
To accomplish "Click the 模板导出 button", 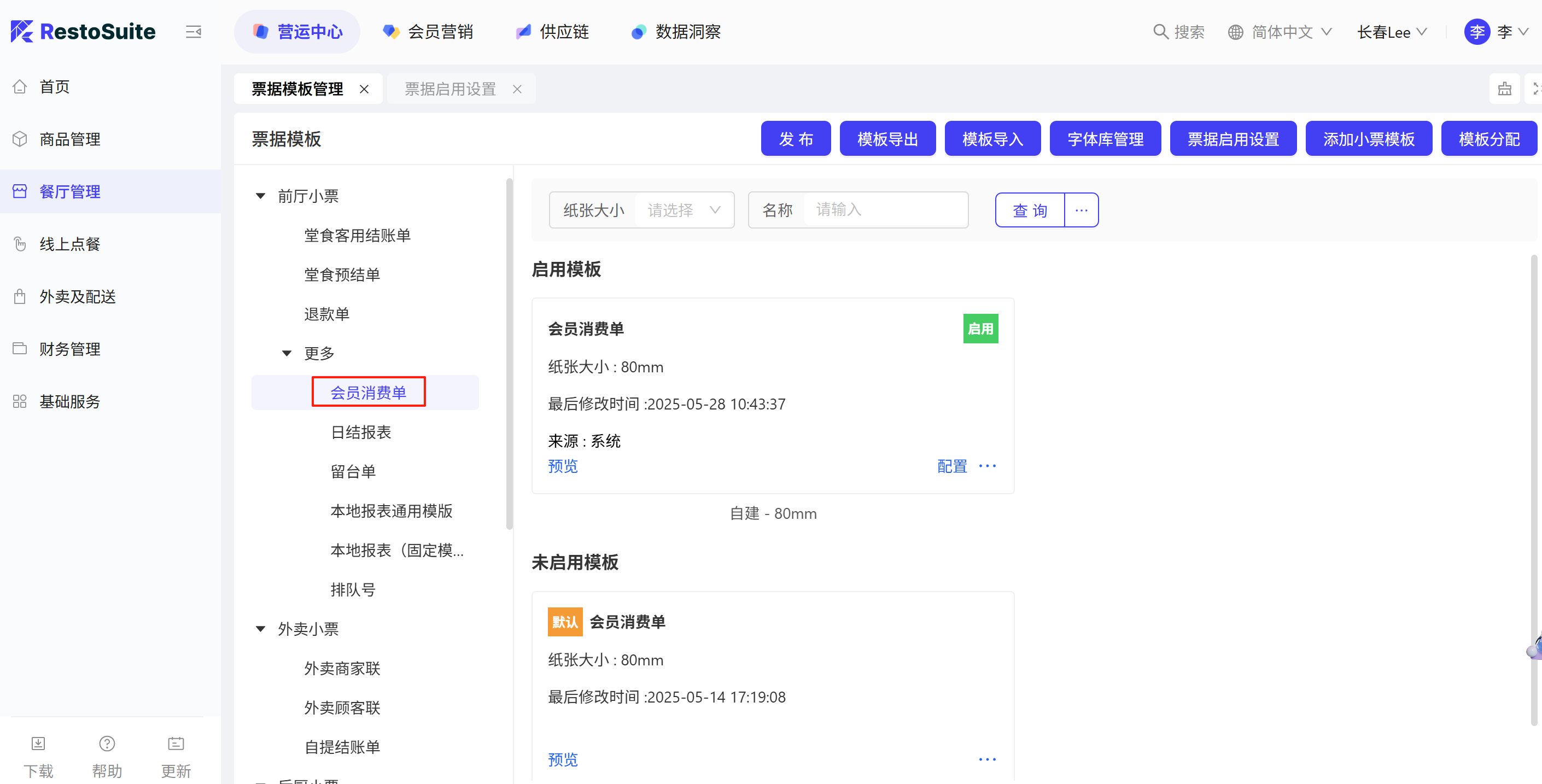I will 887,139.
